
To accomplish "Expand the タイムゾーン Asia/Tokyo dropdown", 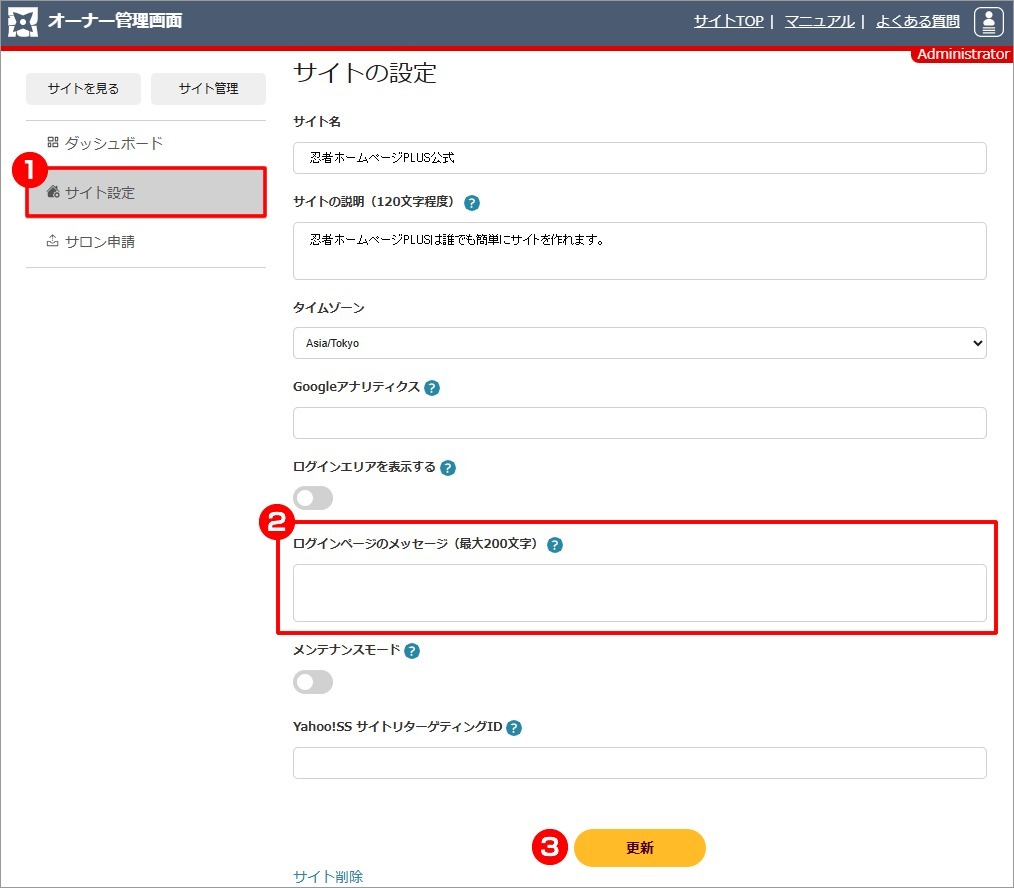I will pos(639,343).
